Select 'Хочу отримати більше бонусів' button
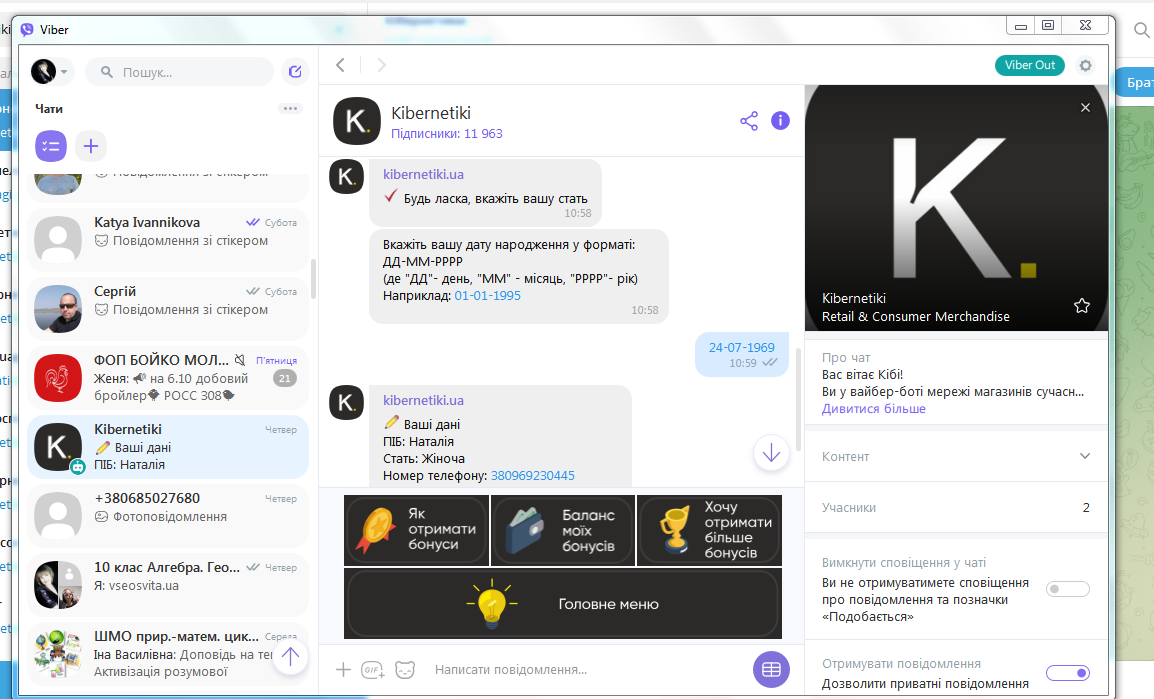The width and height of the screenshot is (1154, 699). (x=709, y=530)
